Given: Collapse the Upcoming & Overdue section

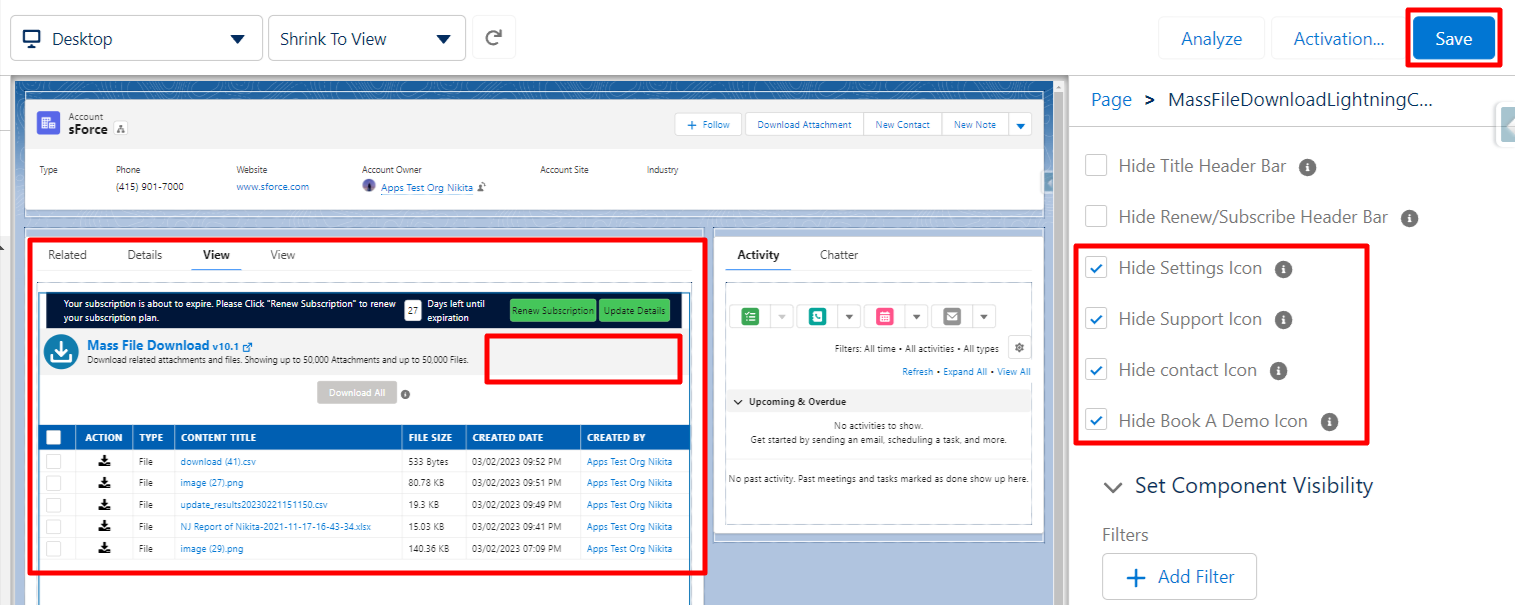Looking at the screenshot, I should tap(738, 402).
